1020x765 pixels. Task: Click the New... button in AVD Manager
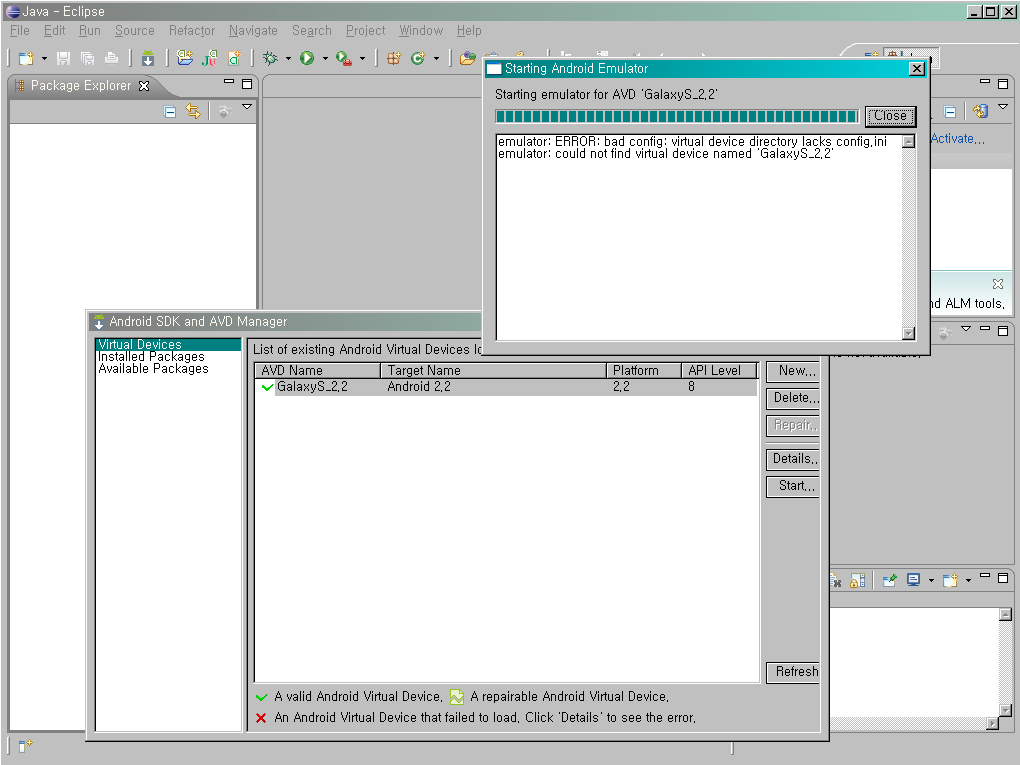[x=793, y=371]
